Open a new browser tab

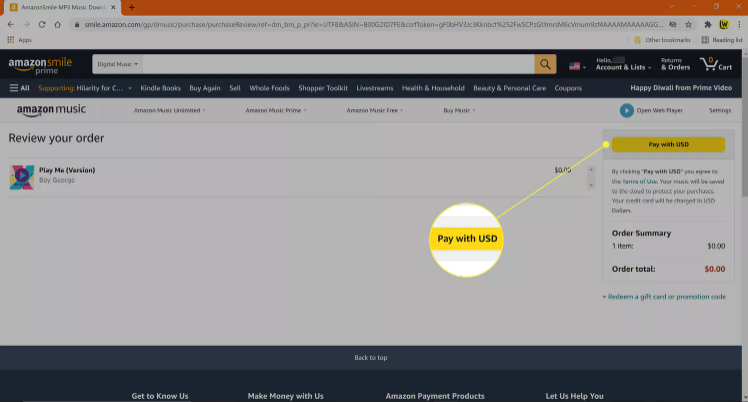[132, 7]
